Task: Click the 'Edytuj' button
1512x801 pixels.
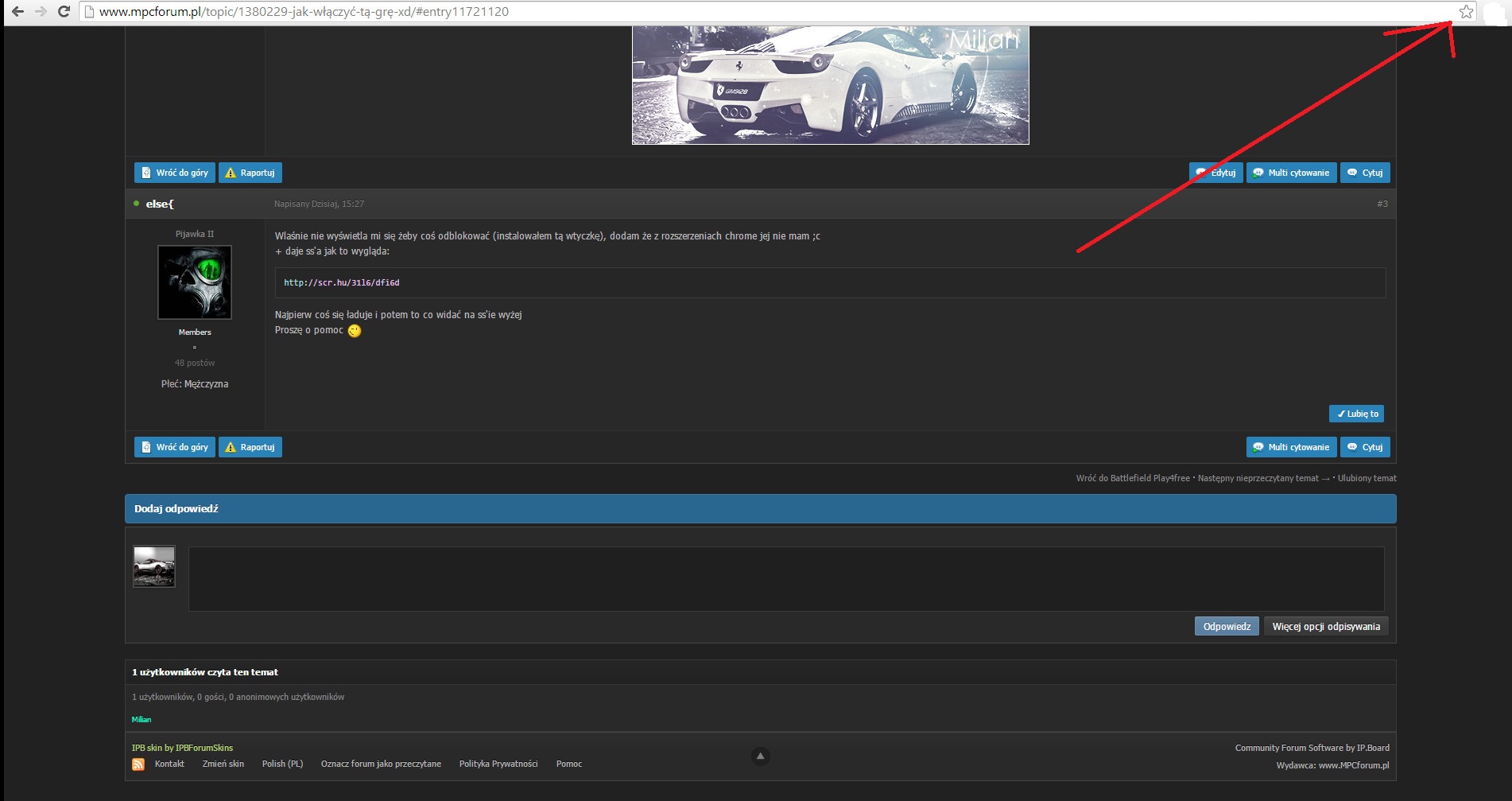Action: 1216,173
